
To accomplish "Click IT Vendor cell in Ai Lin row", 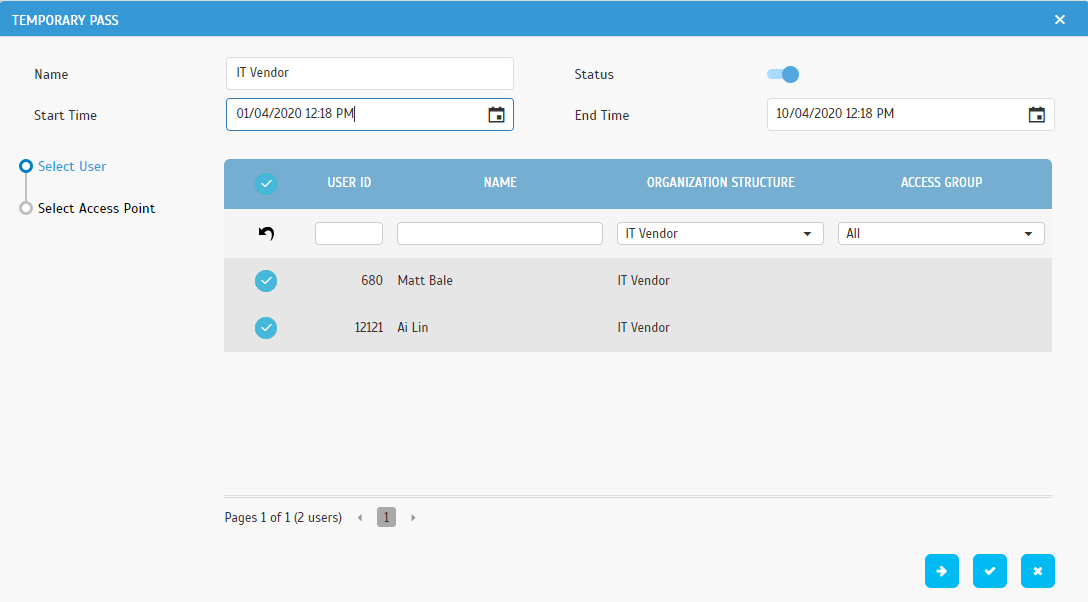I will (x=643, y=327).
